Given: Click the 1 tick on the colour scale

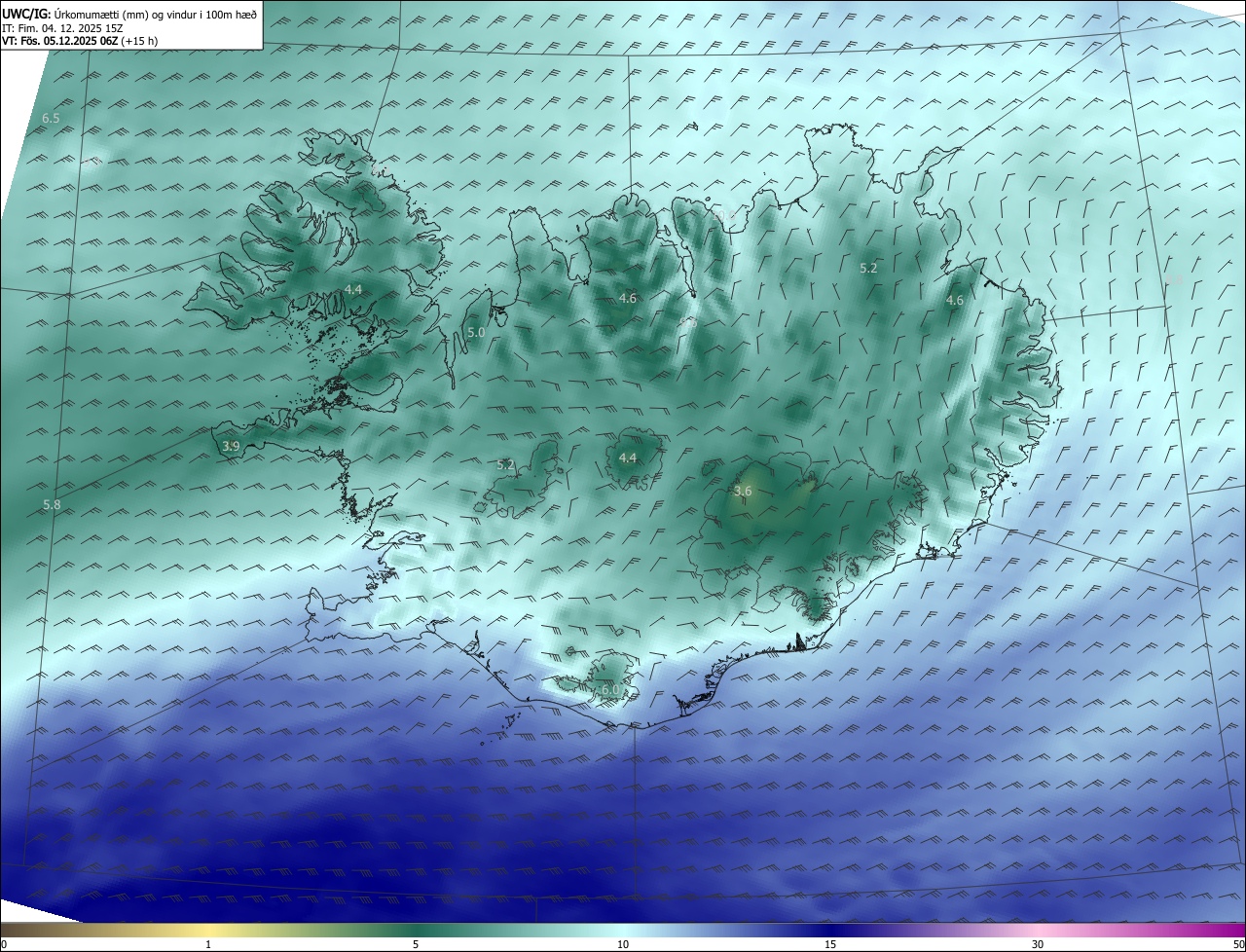Looking at the screenshot, I should [208, 944].
